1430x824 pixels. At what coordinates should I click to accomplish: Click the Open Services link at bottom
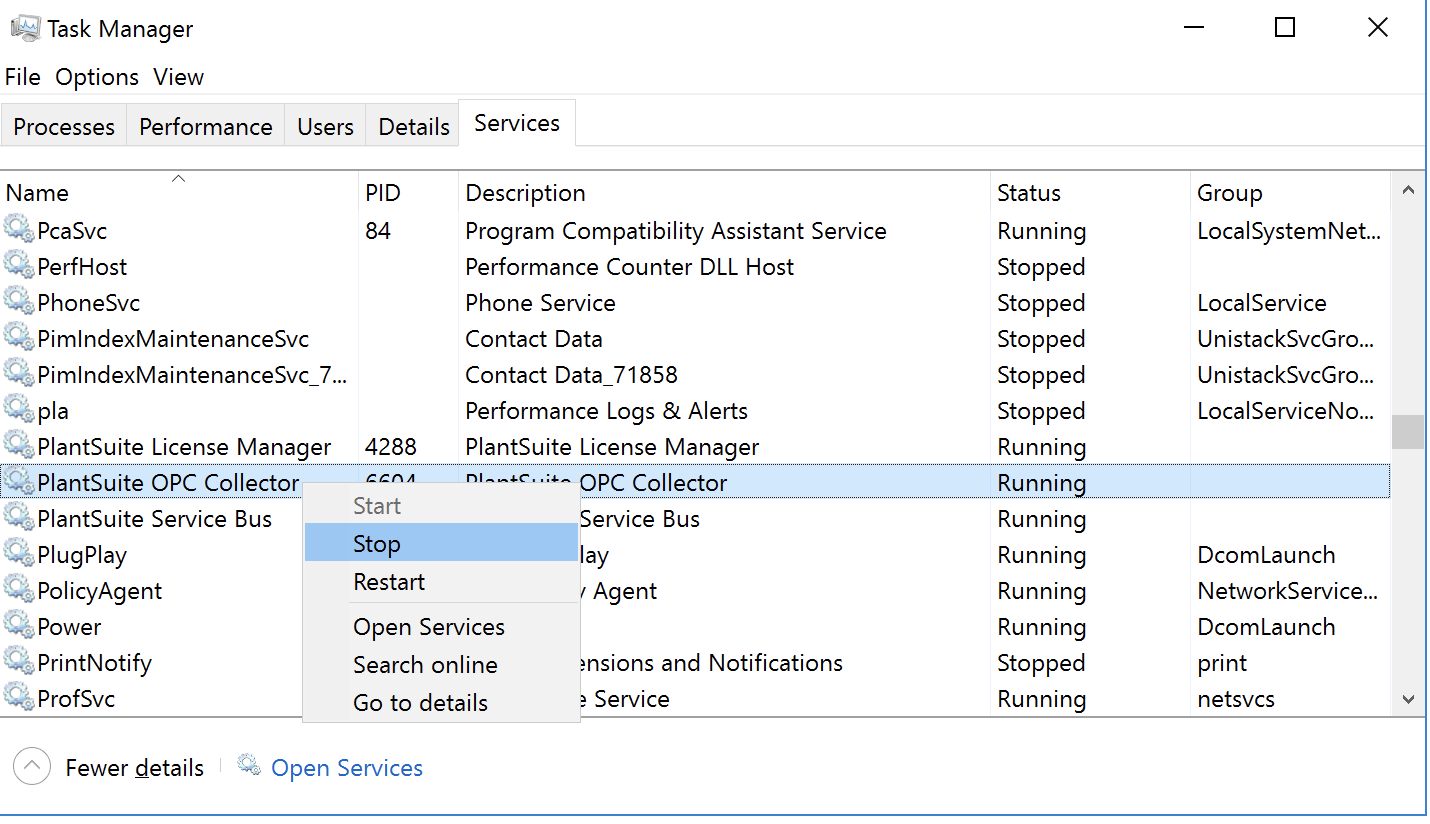coord(347,768)
